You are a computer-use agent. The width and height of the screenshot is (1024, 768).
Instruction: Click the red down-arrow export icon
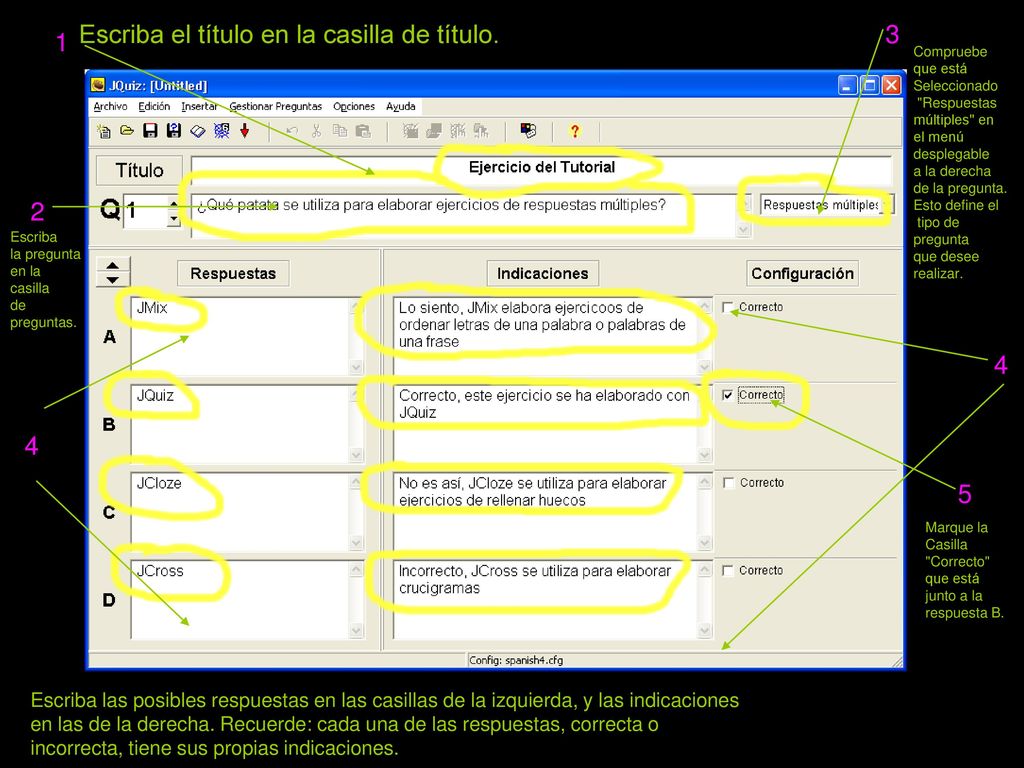tap(245, 131)
